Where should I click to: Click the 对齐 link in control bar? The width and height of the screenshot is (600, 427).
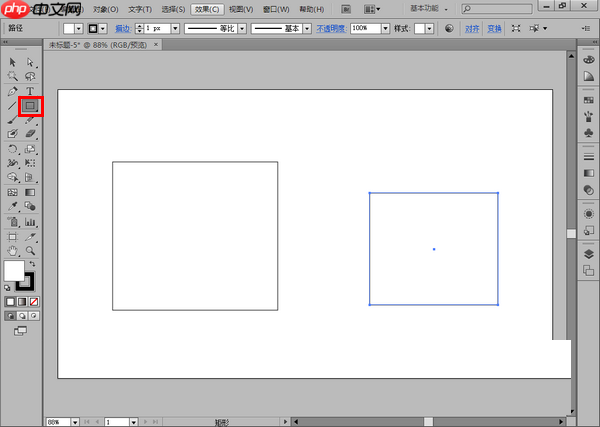[x=472, y=29]
